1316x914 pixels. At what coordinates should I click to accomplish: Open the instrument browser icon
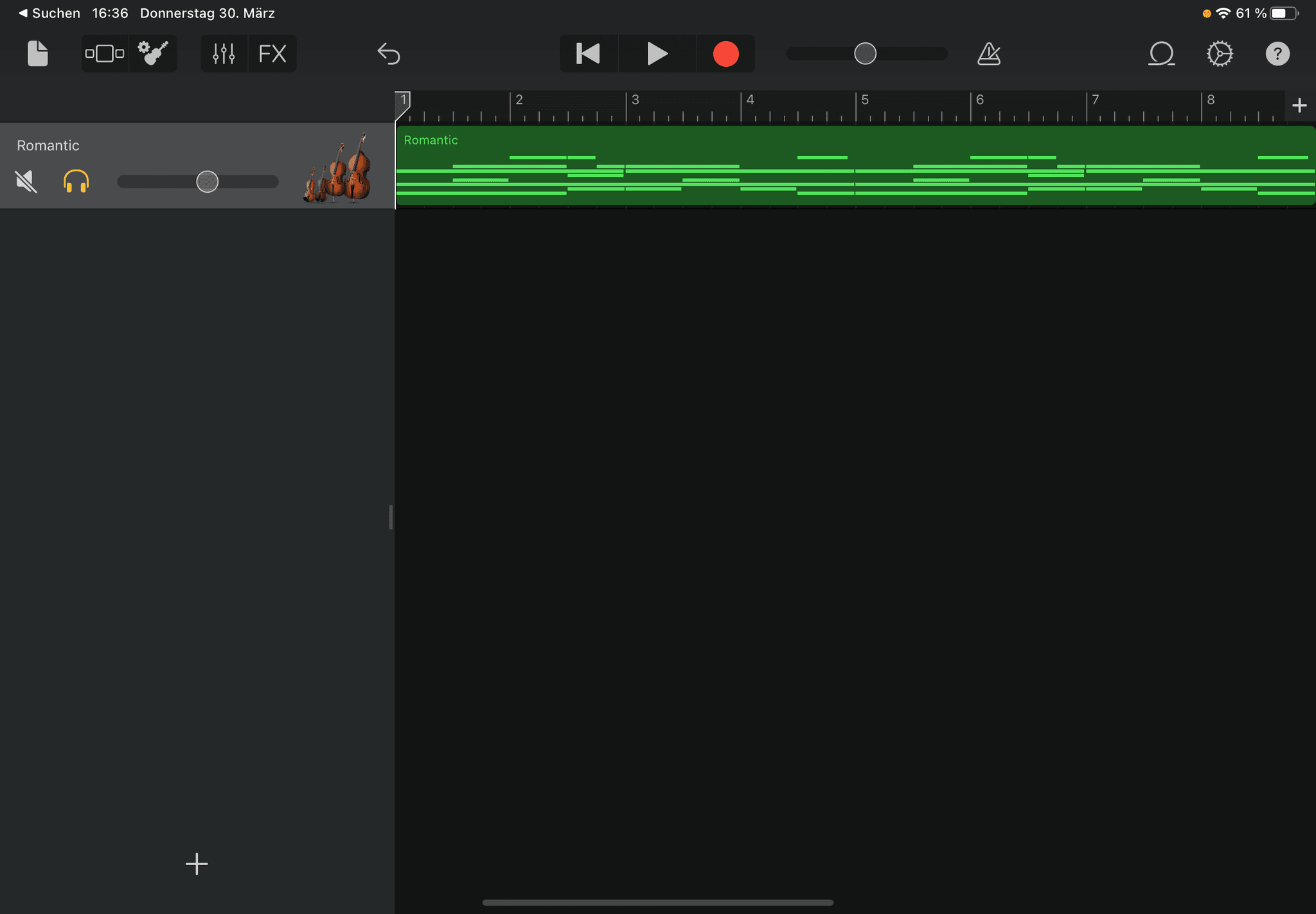pos(153,53)
